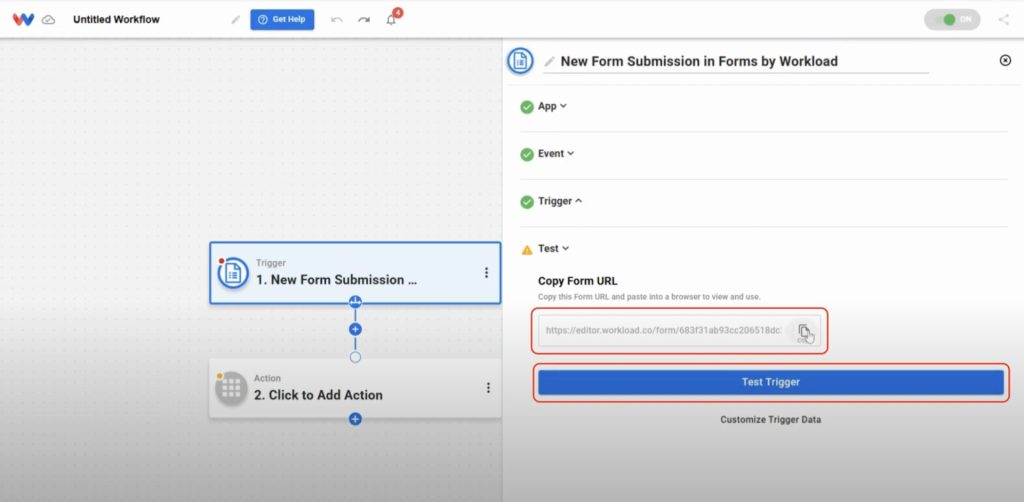Click the cloud save status icon
Image resolution: width=1024 pixels, height=502 pixels.
point(48,20)
